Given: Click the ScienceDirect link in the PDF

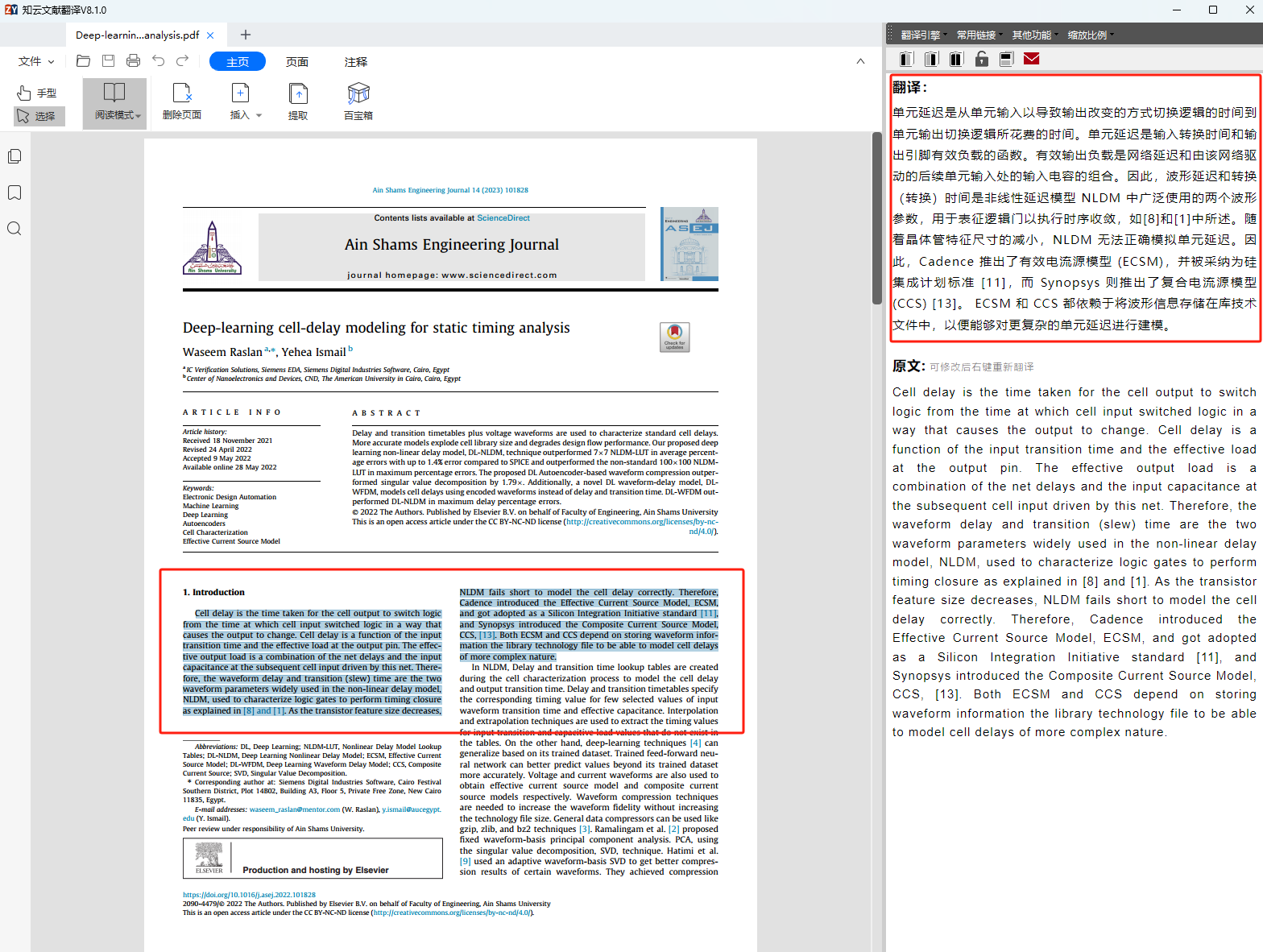Looking at the screenshot, I should pos(503,218).
